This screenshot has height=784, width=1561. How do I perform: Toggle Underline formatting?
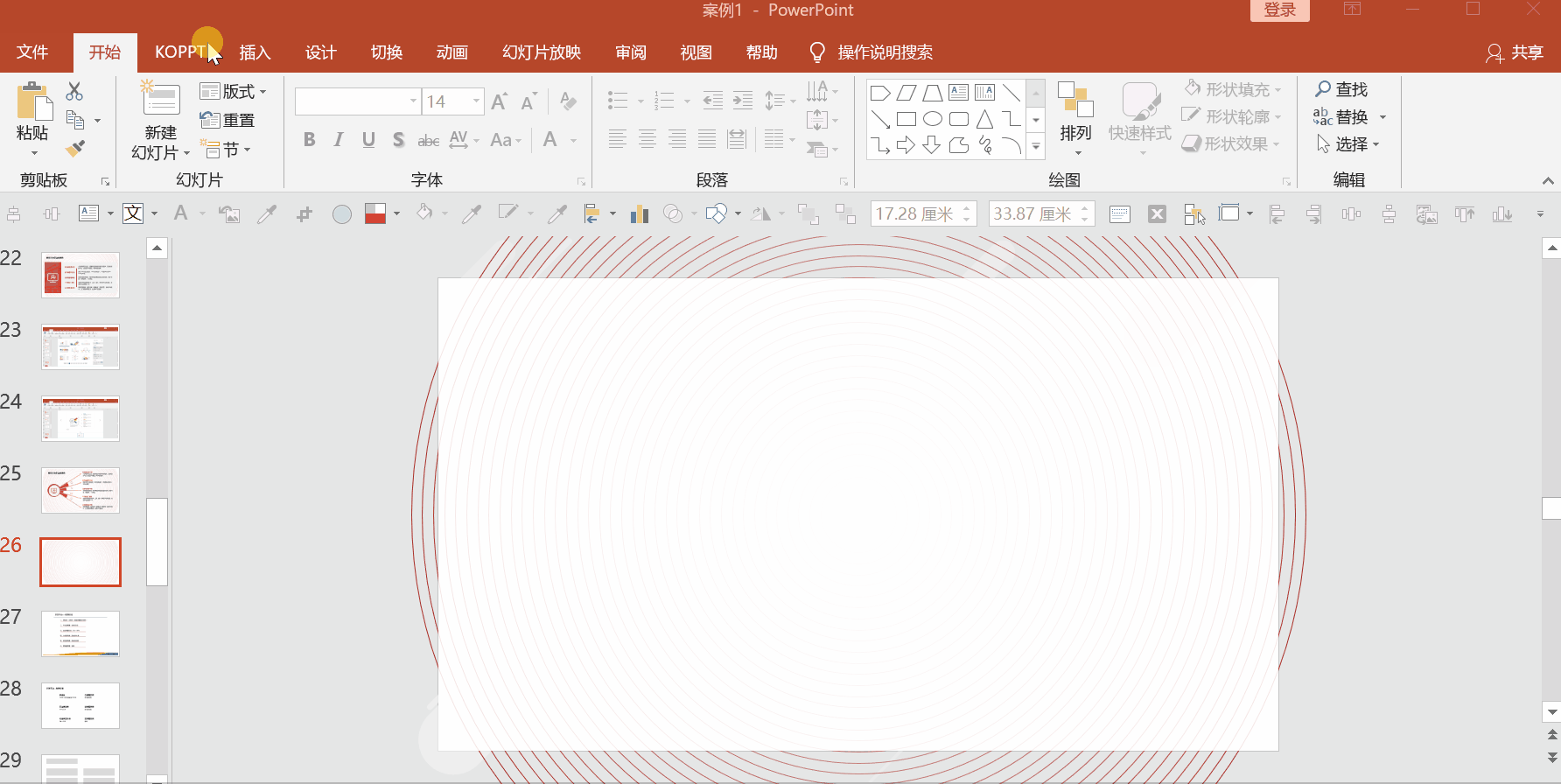[368, 140]
